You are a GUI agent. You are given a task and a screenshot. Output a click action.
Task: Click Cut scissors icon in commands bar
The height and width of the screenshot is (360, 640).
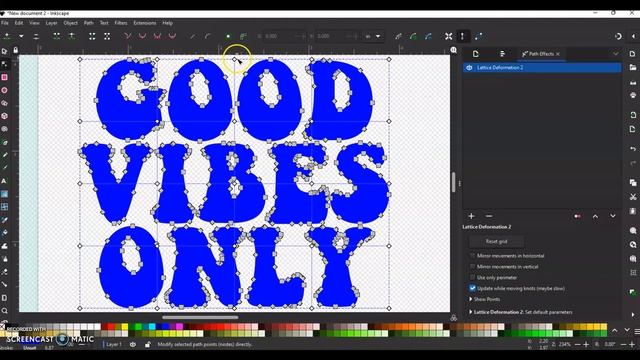(633, 197)
